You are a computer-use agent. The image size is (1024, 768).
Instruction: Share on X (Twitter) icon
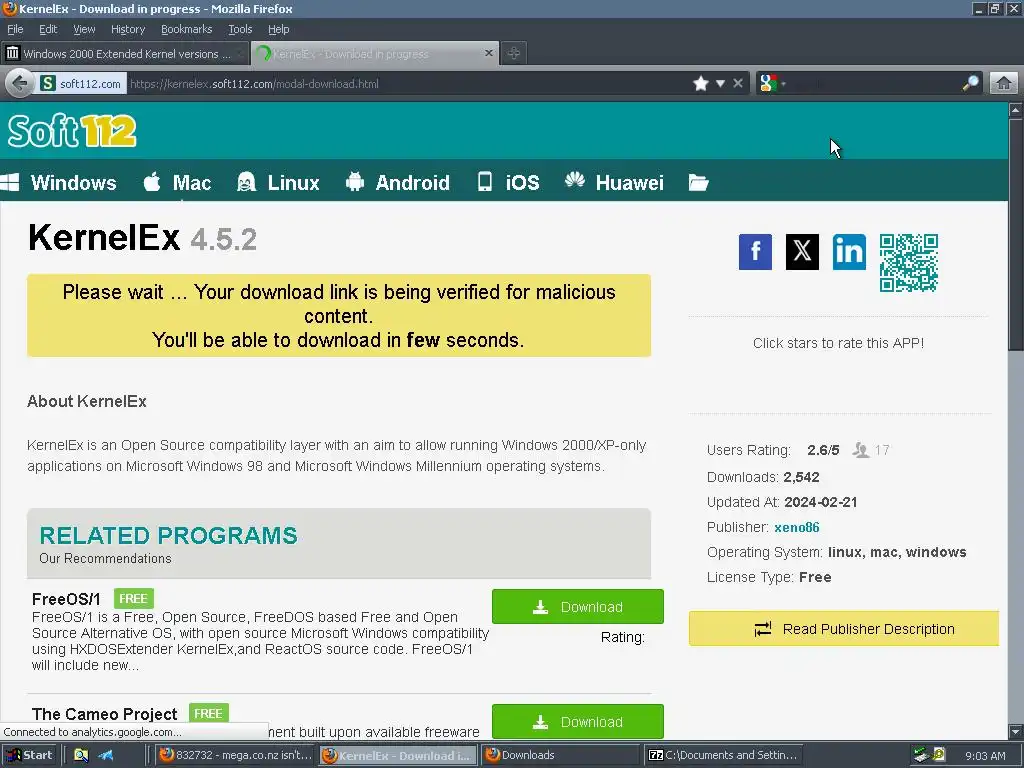tap(802, 251)
